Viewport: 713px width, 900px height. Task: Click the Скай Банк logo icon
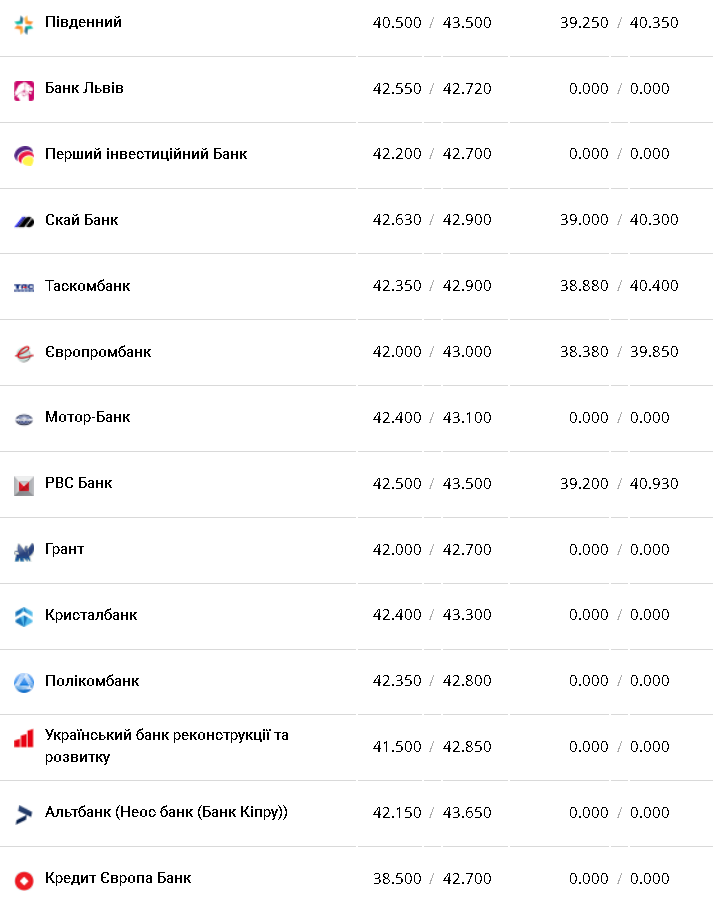(x=24, y=221)
